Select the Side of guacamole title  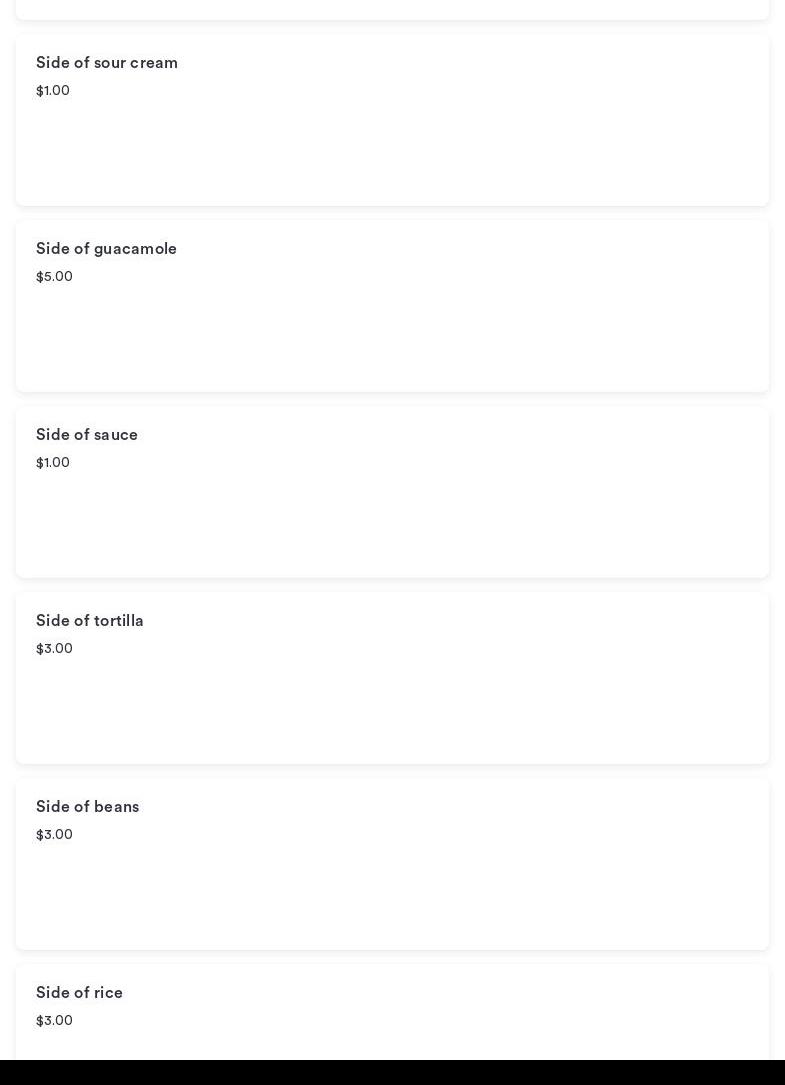(106, 249)
